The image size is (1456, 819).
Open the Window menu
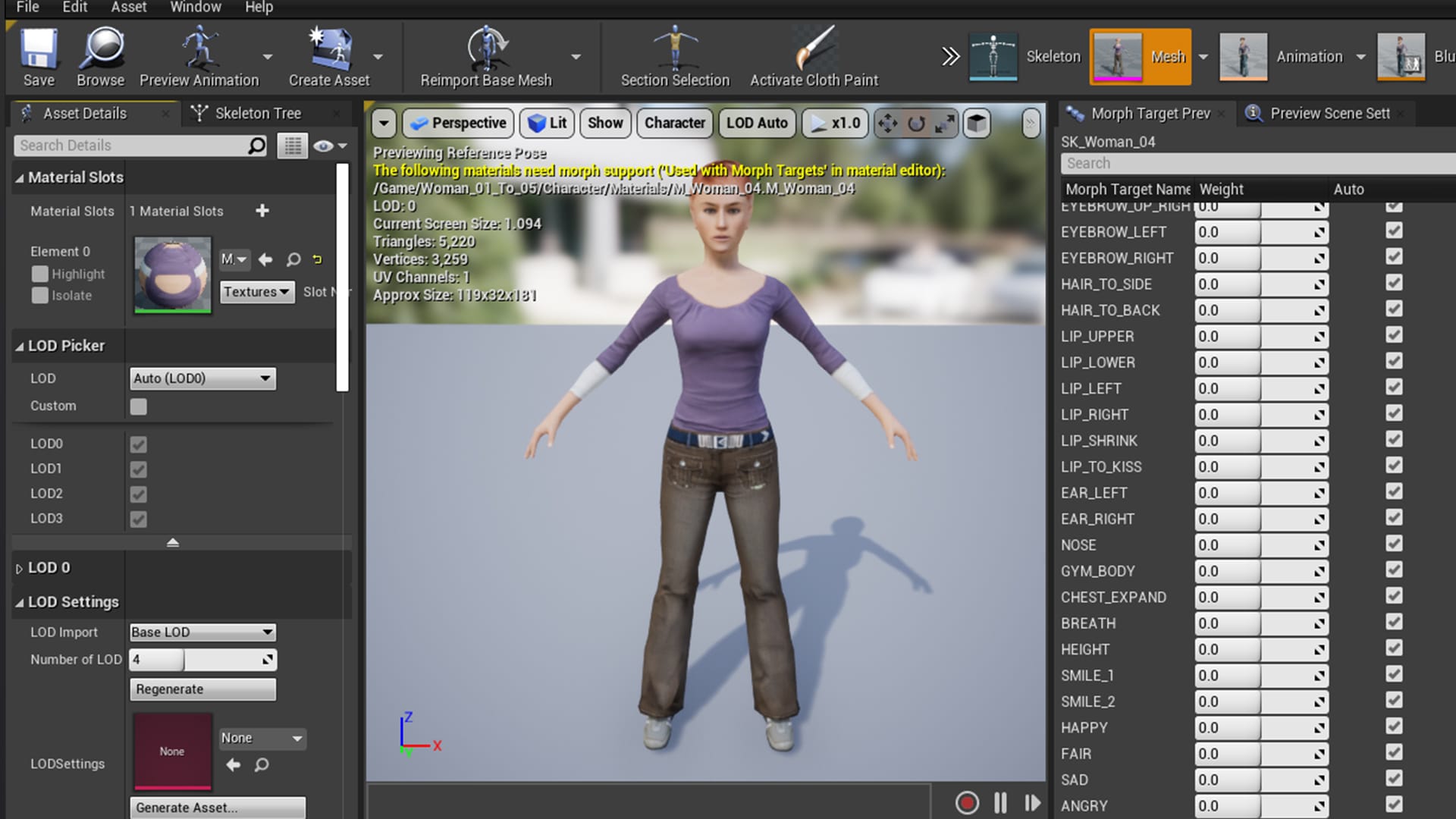195,7
